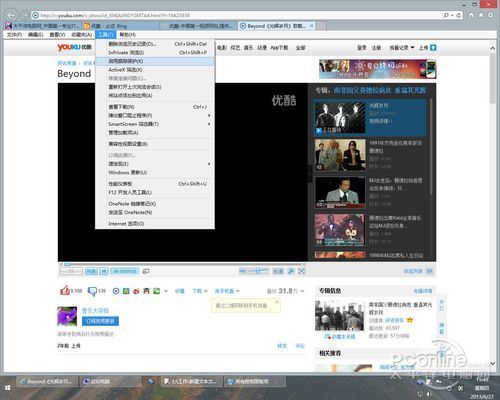The height and width of the screenshot is (400, 500).
Task: Open player settings wrench icon
Action: pos(291,271)
